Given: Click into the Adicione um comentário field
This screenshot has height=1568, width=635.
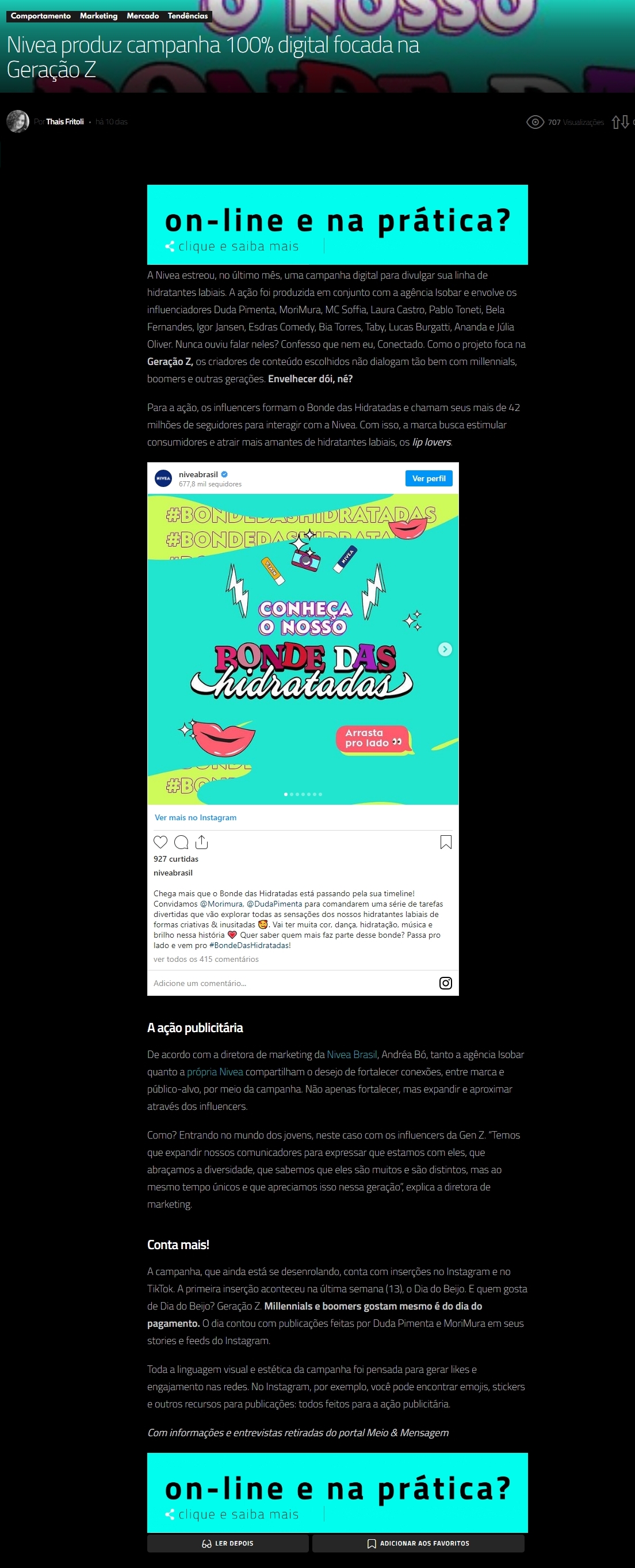Looking at the screenshot, I should (x=292, y=983).
